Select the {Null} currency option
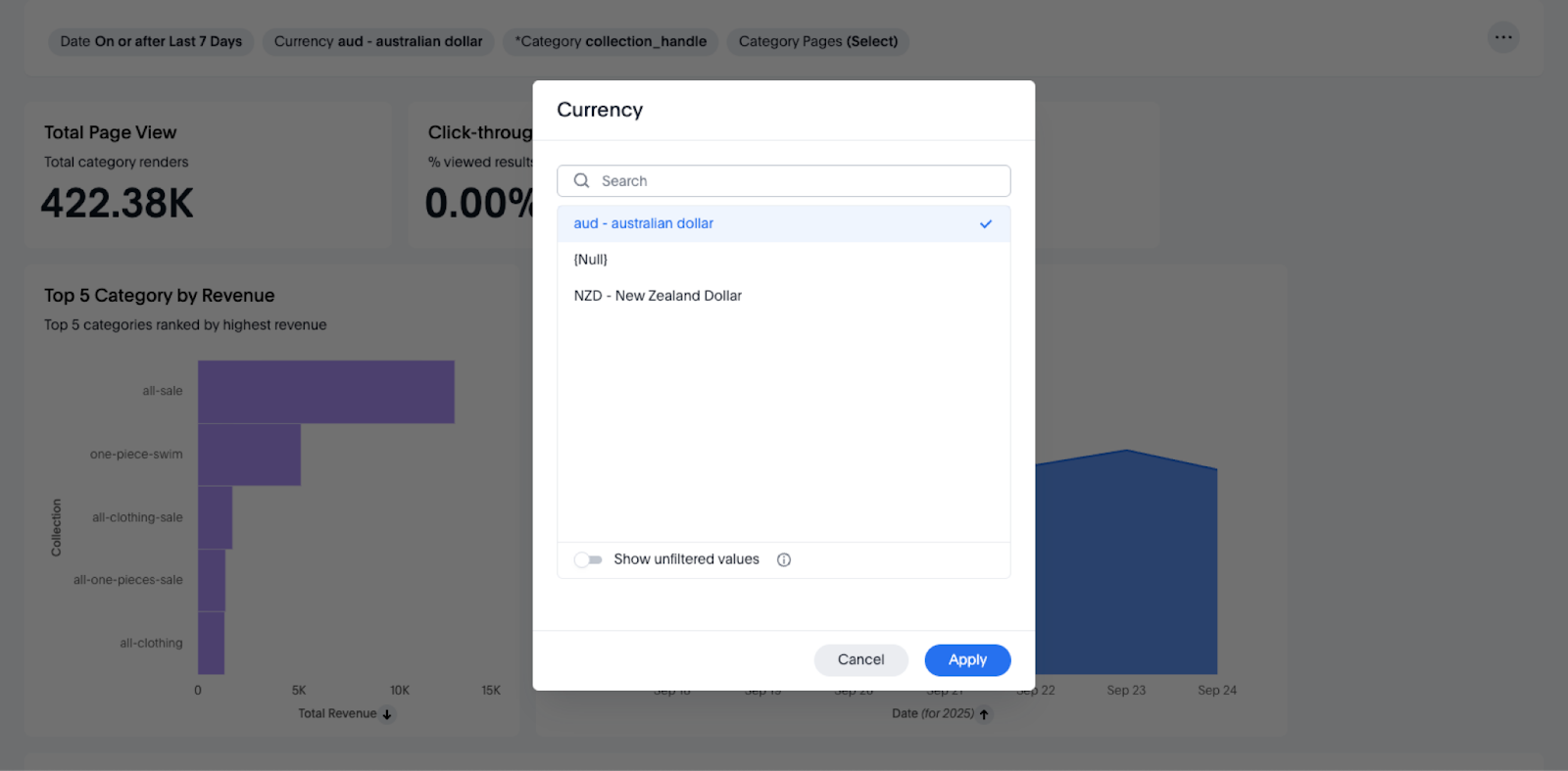 pyautogui.click(x=591, y=260)
